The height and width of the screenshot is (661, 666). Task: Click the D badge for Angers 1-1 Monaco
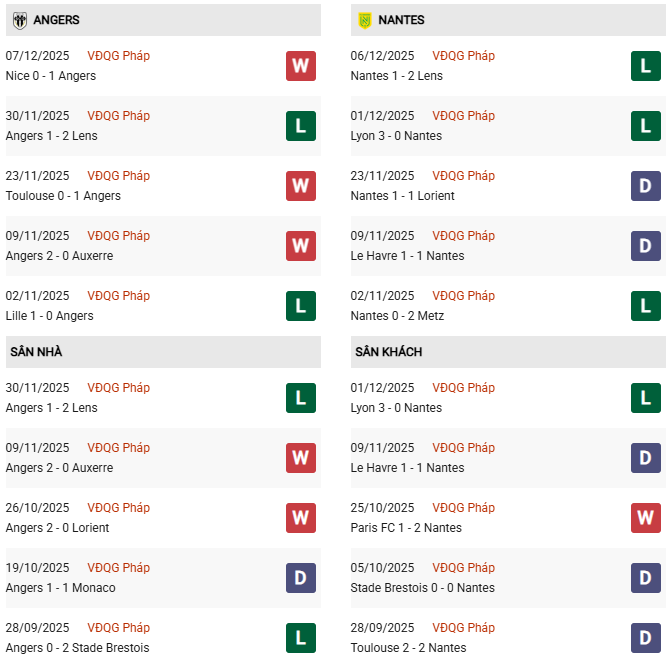[300, 578]
